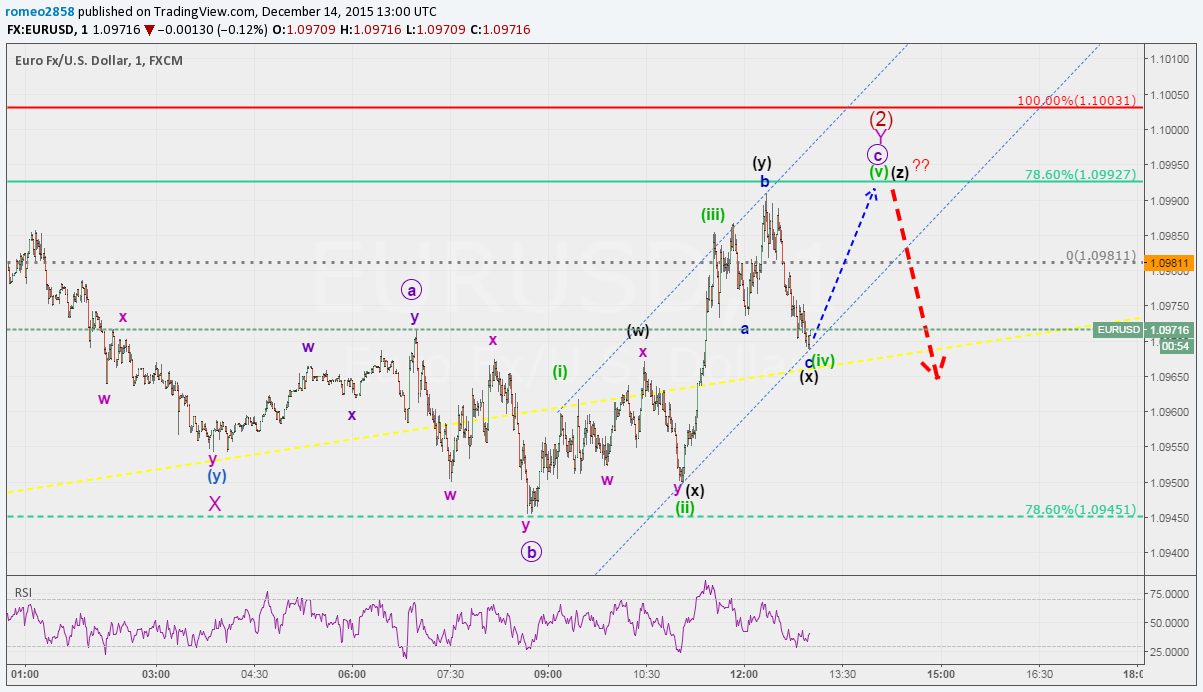Click the 100.00%(1.10031) Fibonacci label
Viewport: 1203px width, 692px height.
coord(1076,101)
